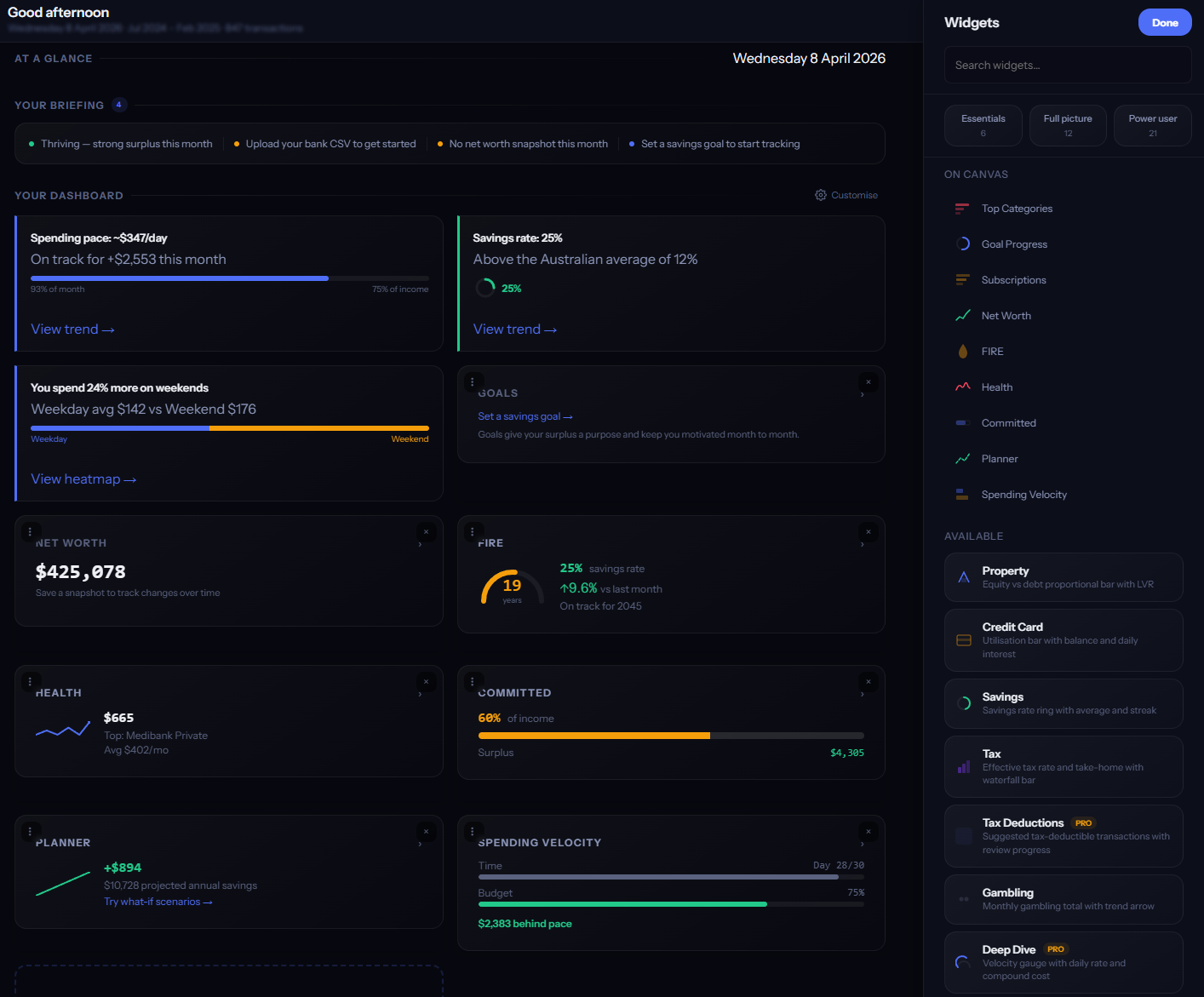The width and height of the screenshot is (1204, 997).
Task: Expand the Committed card chevron
Action: click(863, 695)
